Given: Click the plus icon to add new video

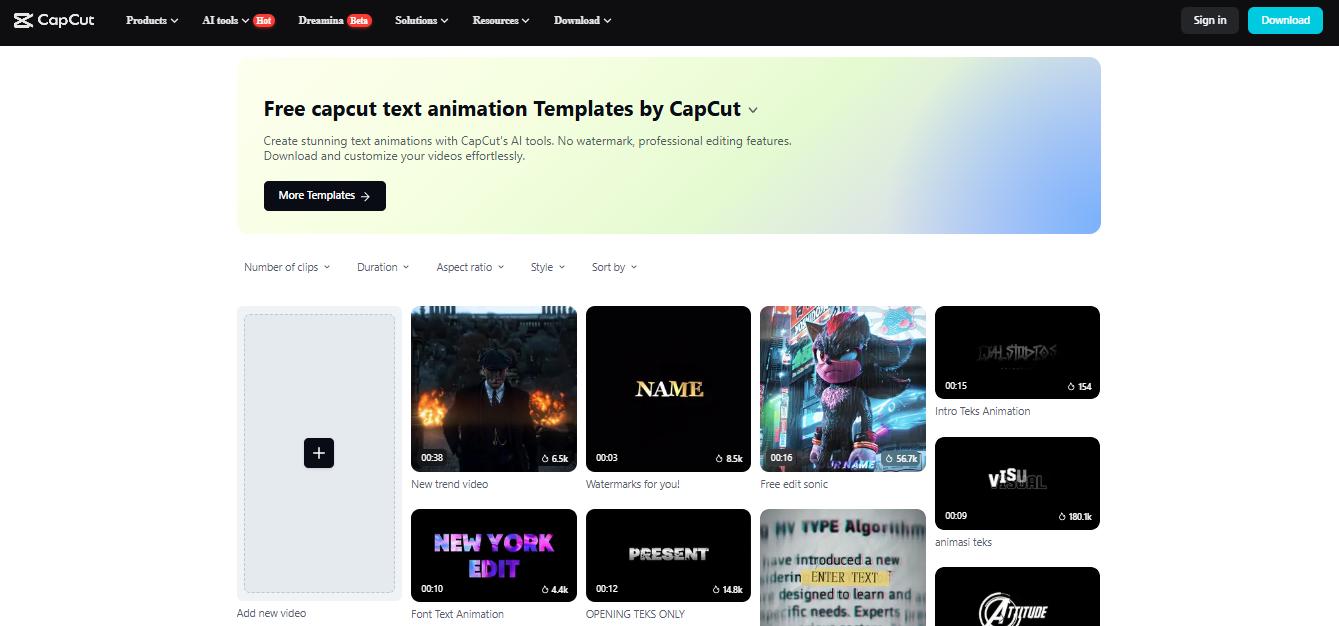Looking at the screenshot, I should pyautogui.click(x=319, y=453).
